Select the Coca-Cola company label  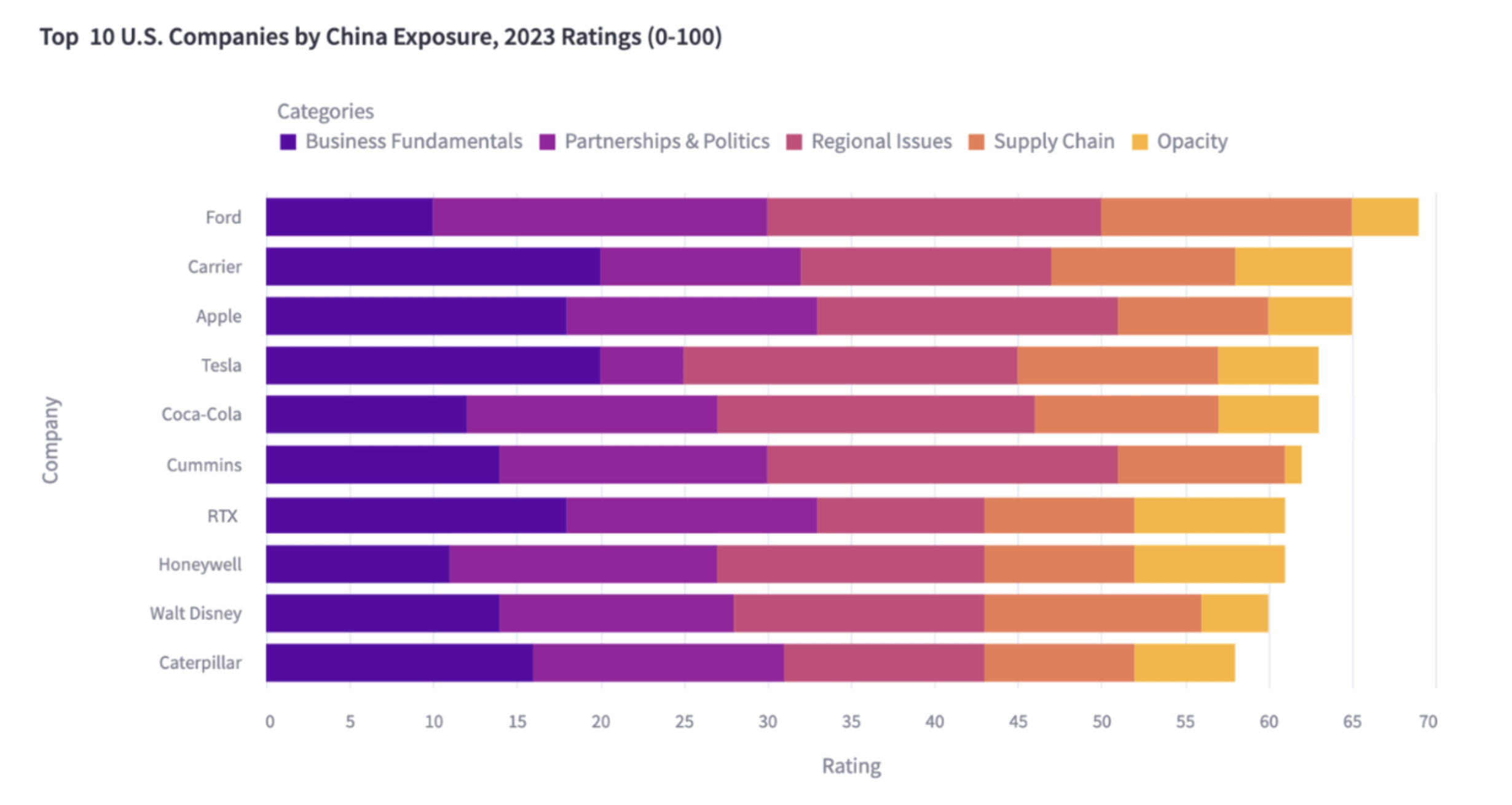(201, 415)
